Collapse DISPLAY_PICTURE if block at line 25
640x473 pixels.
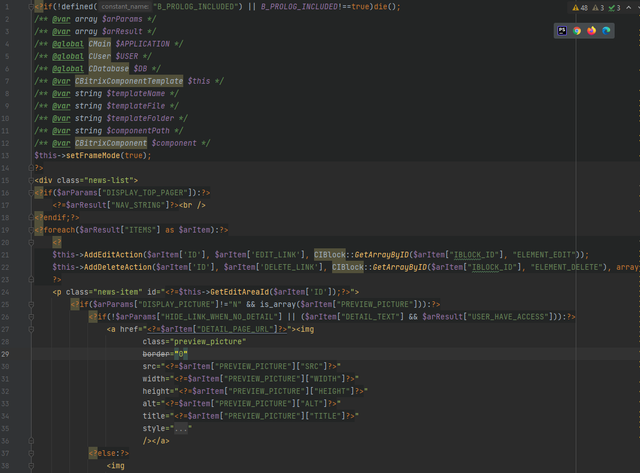pos(31,304)
